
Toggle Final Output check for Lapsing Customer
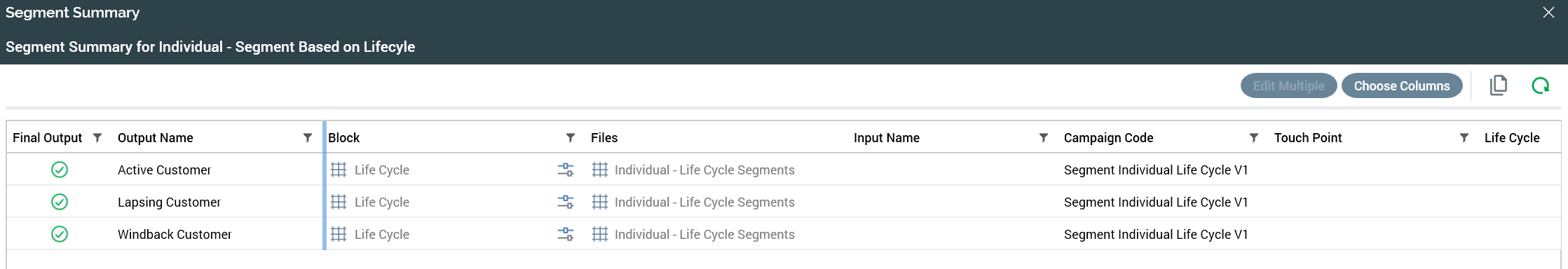[x=60, y=202]
